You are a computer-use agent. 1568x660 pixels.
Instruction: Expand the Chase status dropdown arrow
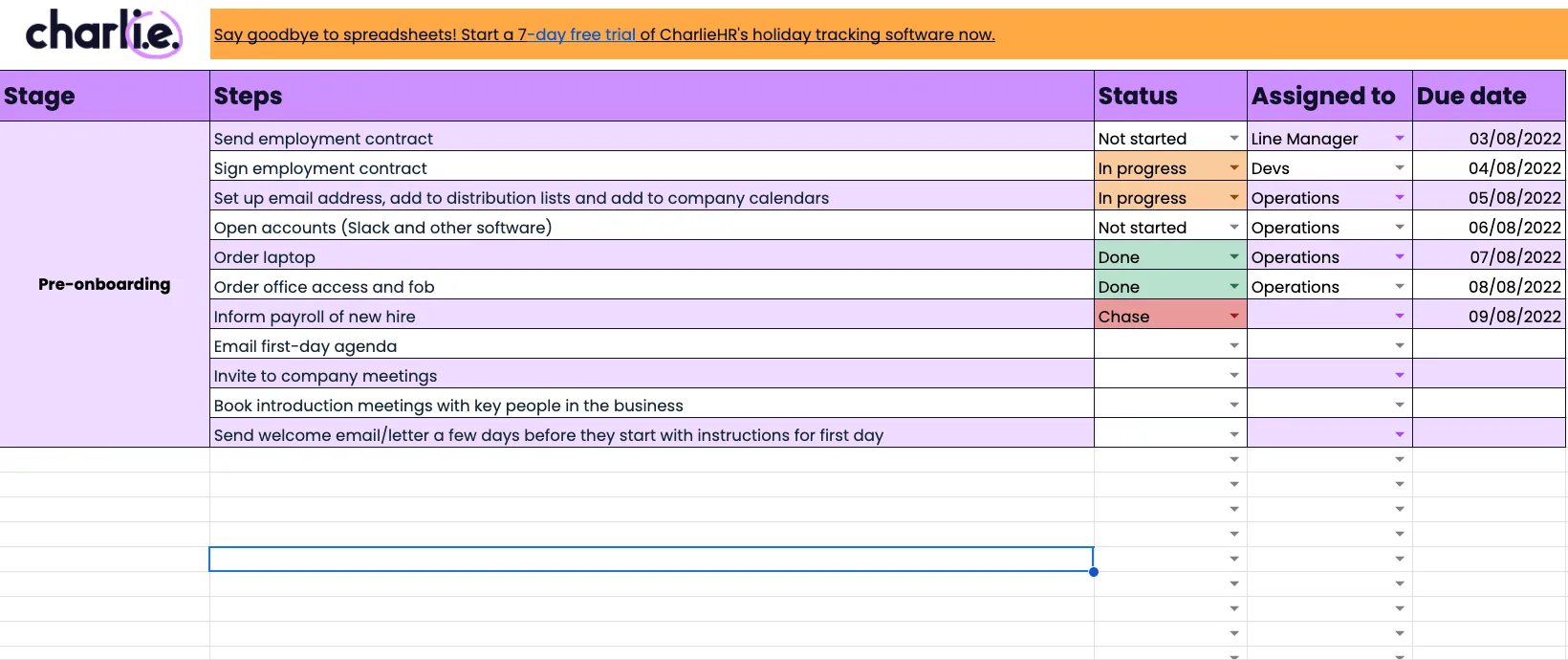1233,317
